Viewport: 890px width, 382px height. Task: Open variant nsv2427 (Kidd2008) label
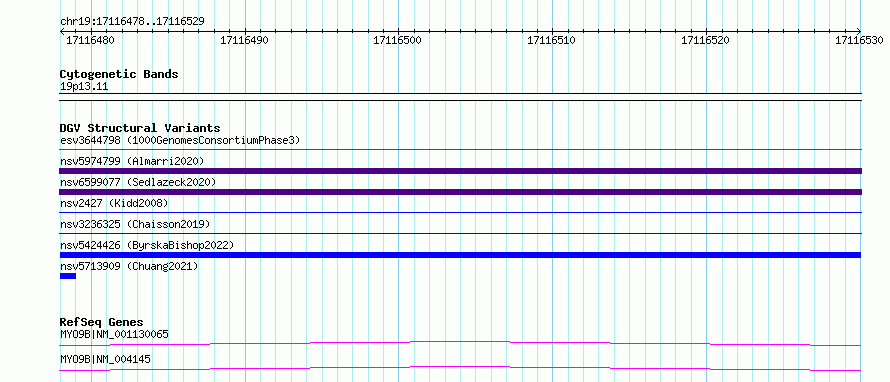(114, 203)
